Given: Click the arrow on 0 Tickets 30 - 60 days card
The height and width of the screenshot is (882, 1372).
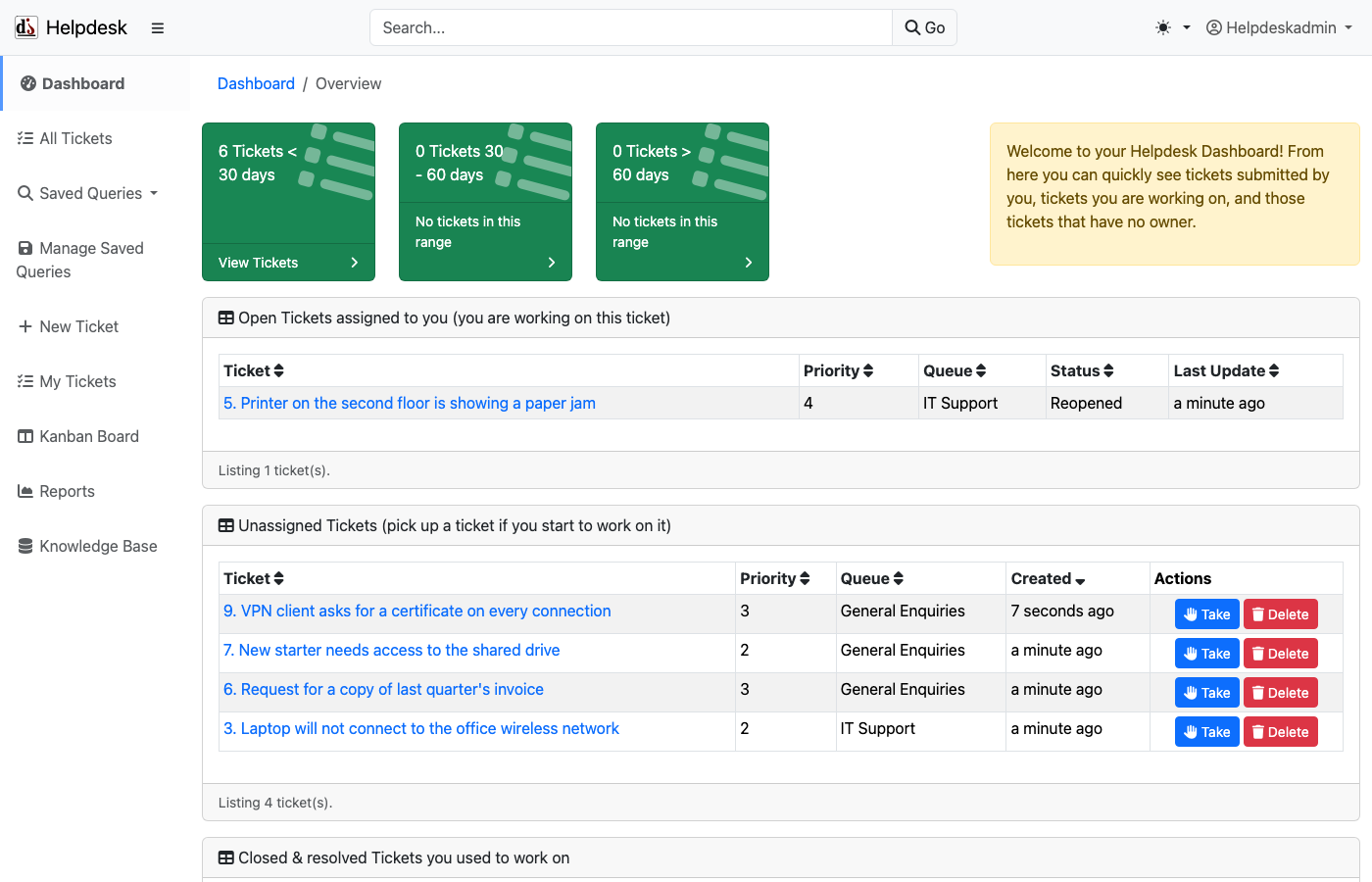Looking at the screenshot, I should click(x=552, y=263).
